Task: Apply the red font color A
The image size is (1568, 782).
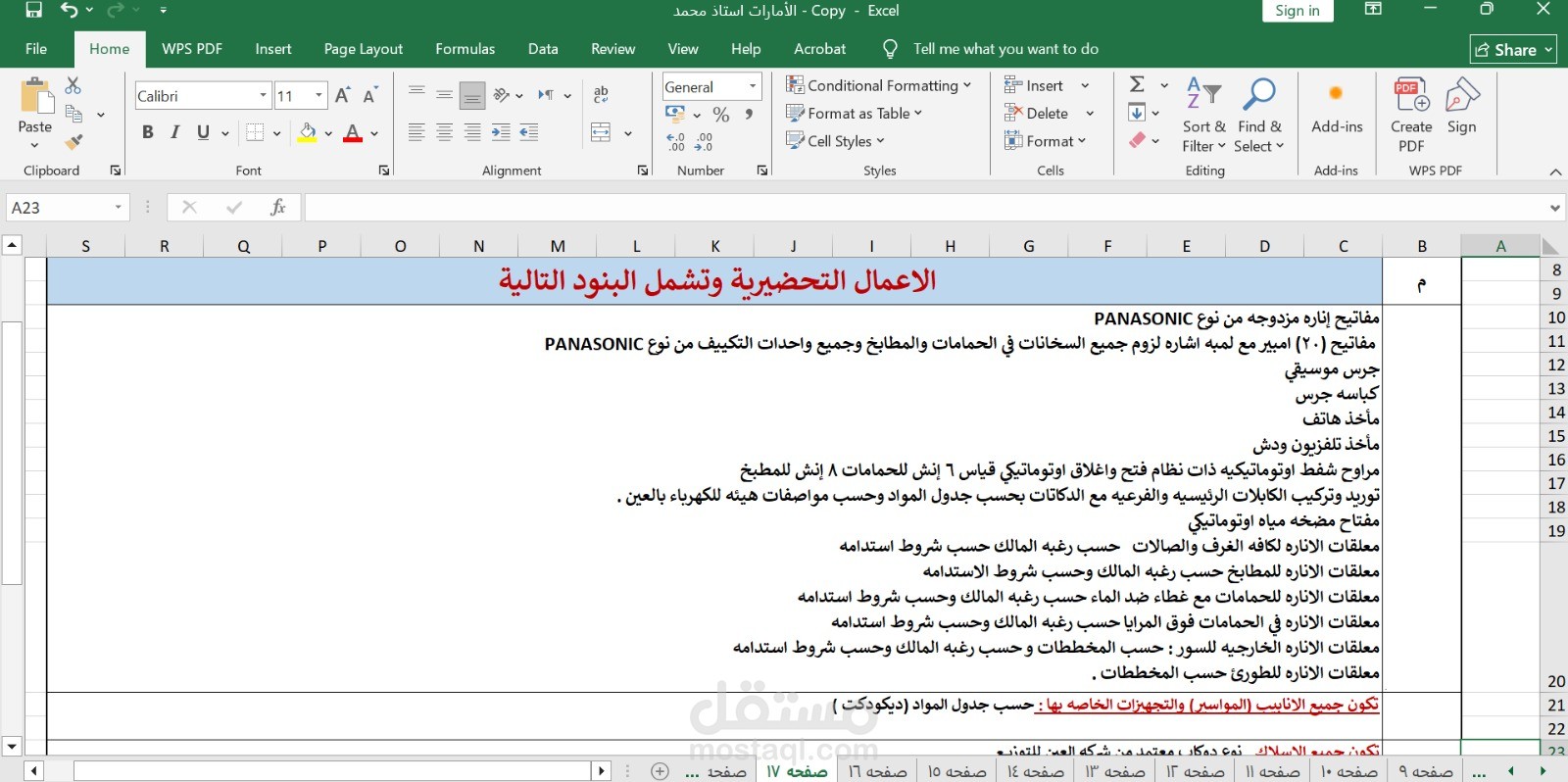Action: [x=353, y=132]
